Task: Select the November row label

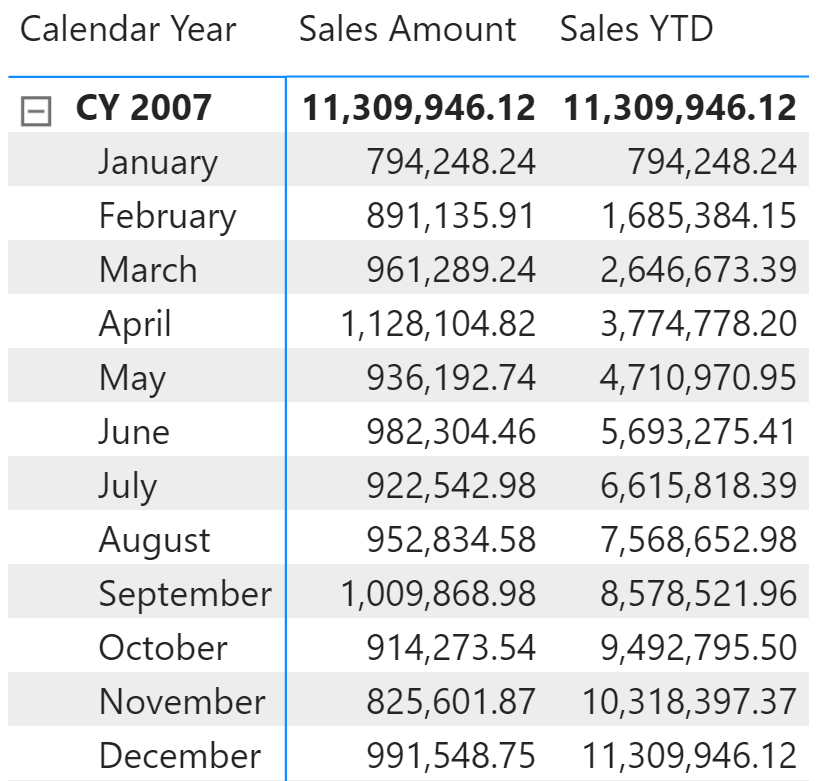Action: [x=182, y=702]
